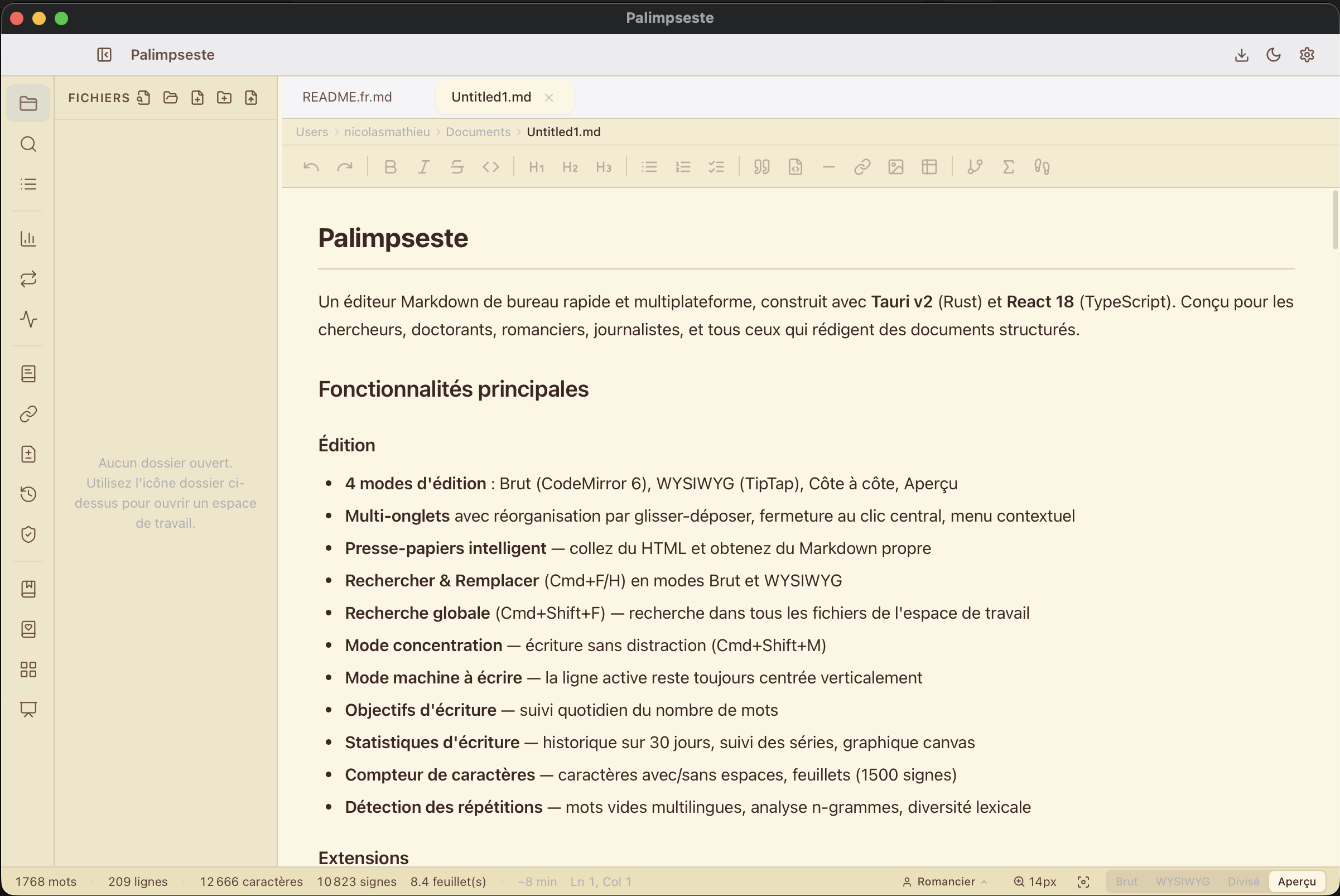Open the activity pulse icon in sidebar
Viewport: 1340px width, 896px height.
pyautogui.click(x=28, y=319)
